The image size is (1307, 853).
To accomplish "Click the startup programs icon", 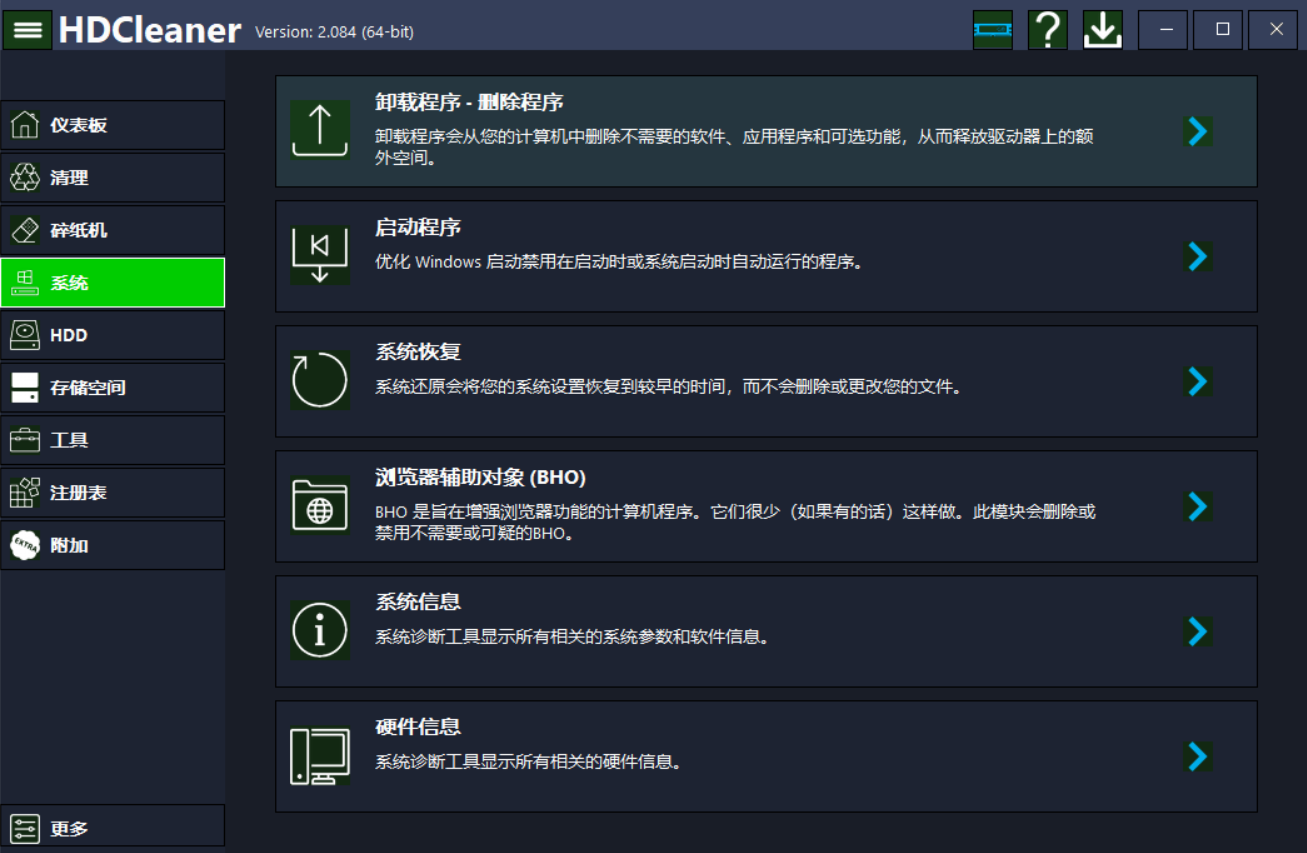I will pyautogui.click(x=320, y=256).
